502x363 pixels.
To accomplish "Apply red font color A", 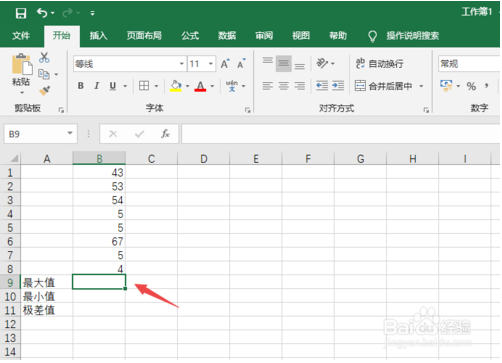I will pos(200,86).
